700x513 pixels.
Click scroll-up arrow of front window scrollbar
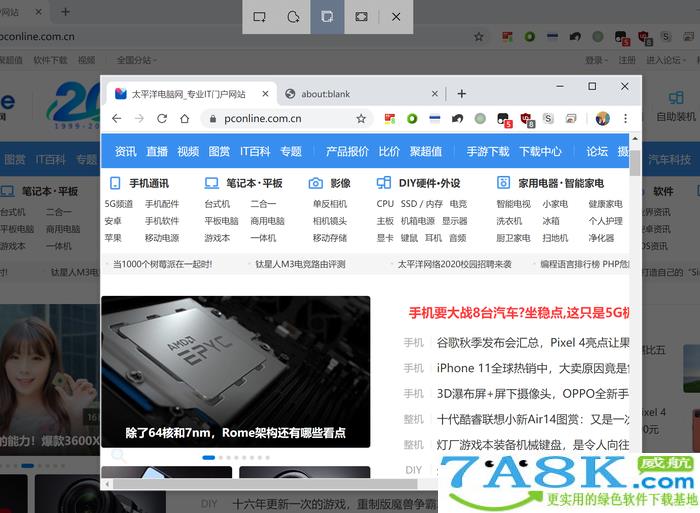point(635,139)
